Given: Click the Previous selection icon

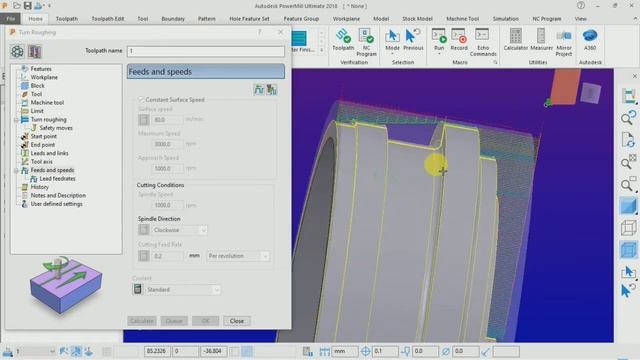Looking at the screenshot, I should (413, 37).
